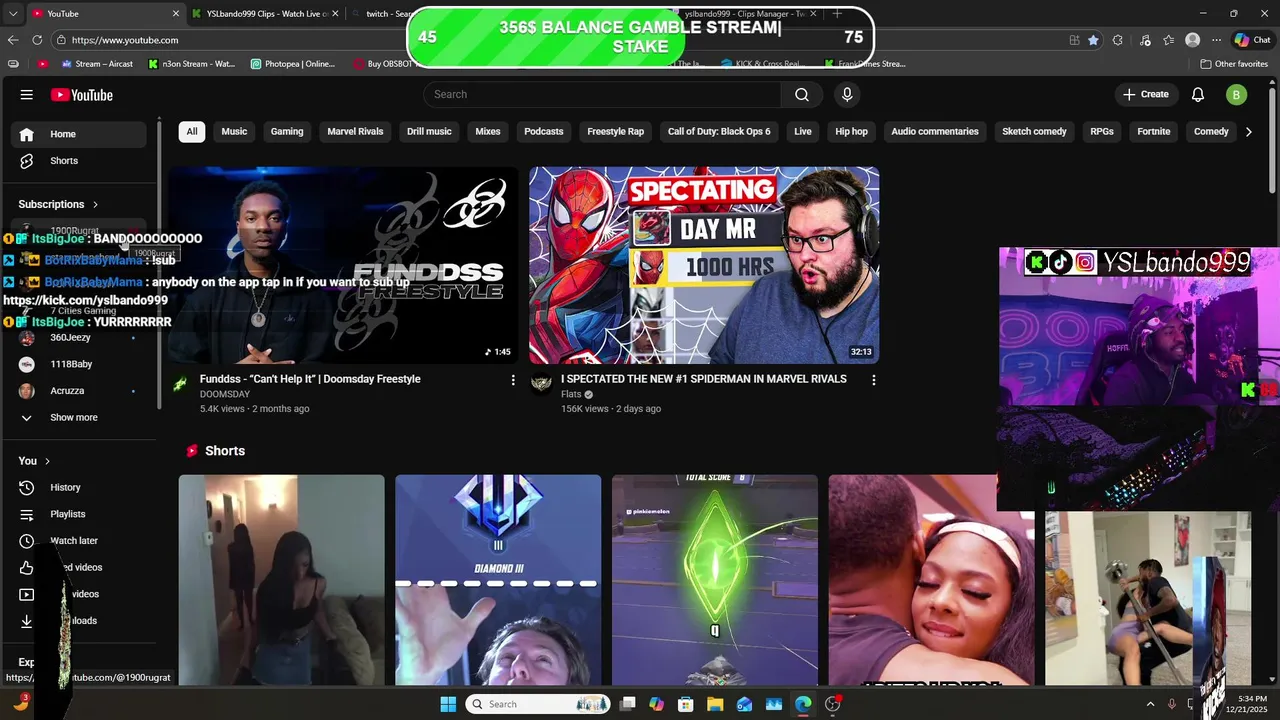Click the YouTube logo

click(x=82, y=95)
